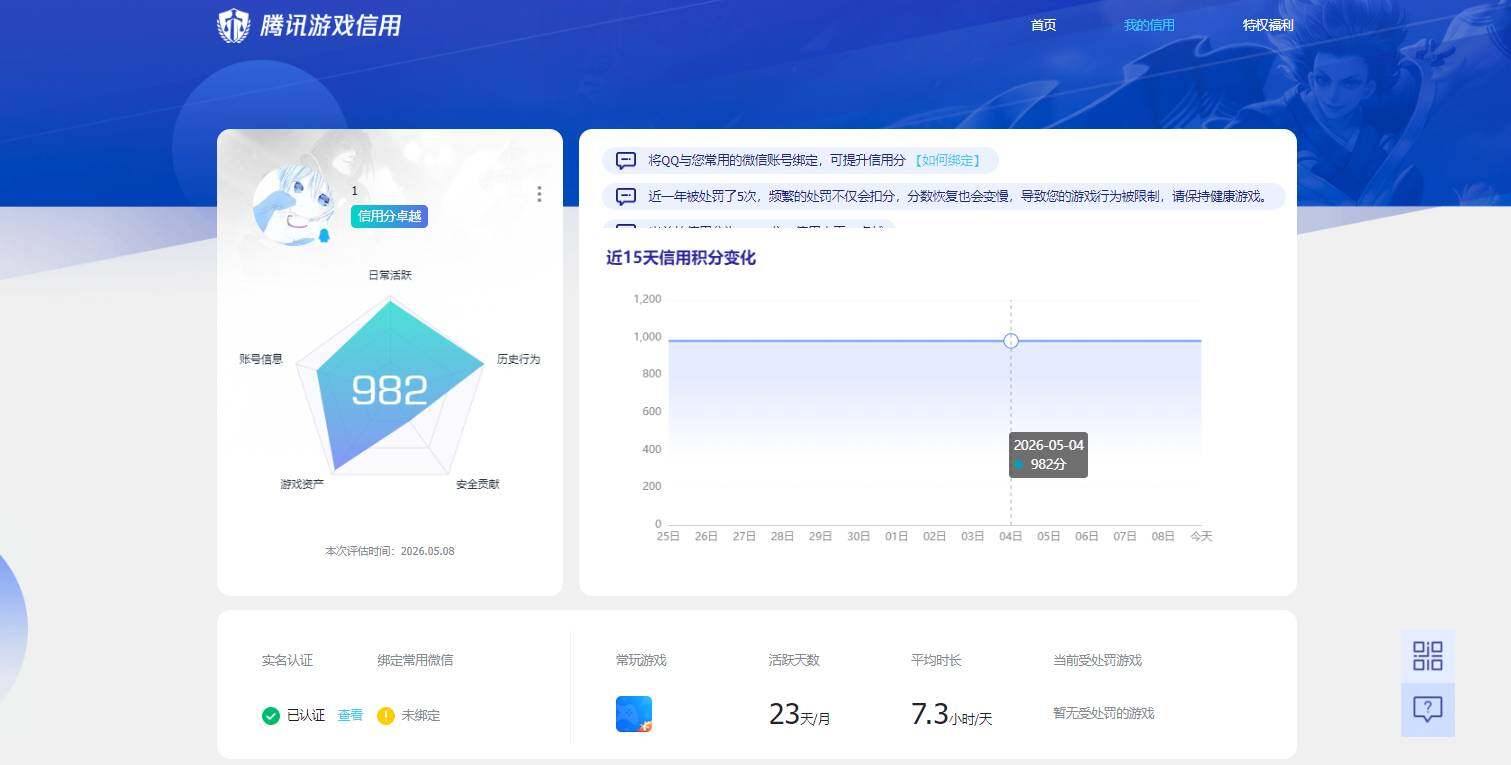The image size is (1511, 765).
Task: Click the chart data point on 04日
Action: (1011, 341)
